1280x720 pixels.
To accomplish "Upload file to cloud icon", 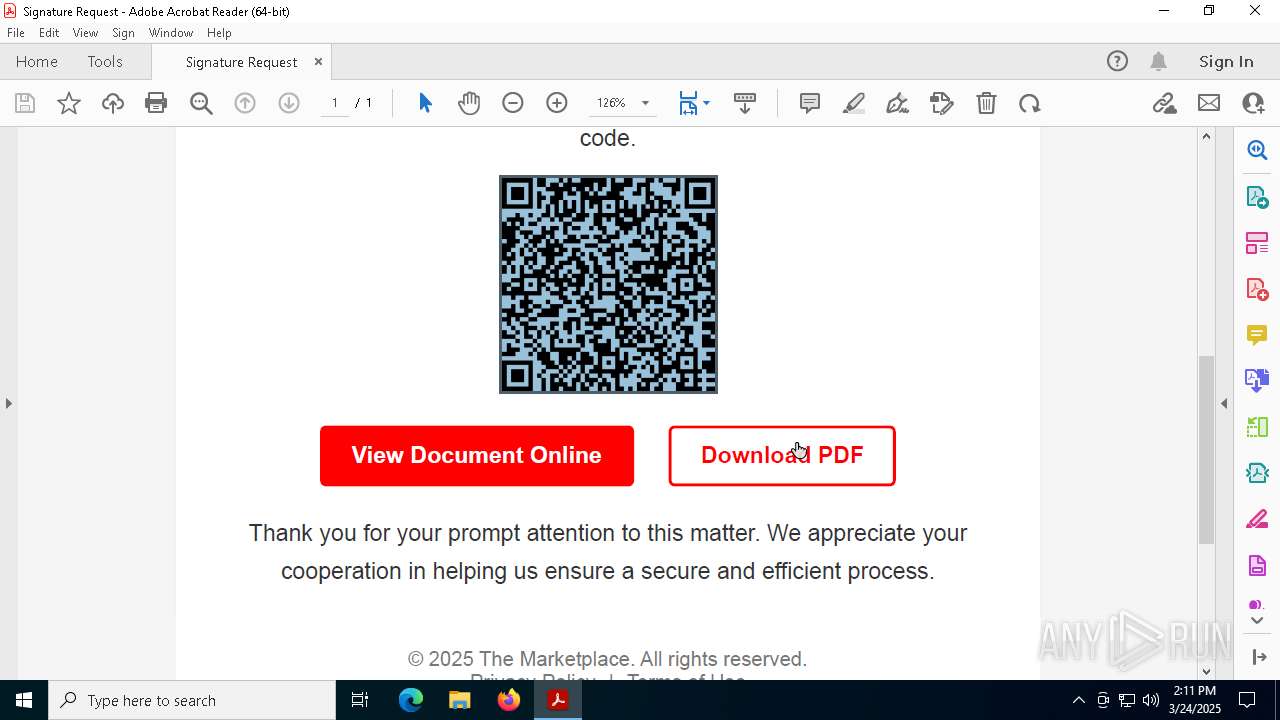I will [x=113, y=103].
